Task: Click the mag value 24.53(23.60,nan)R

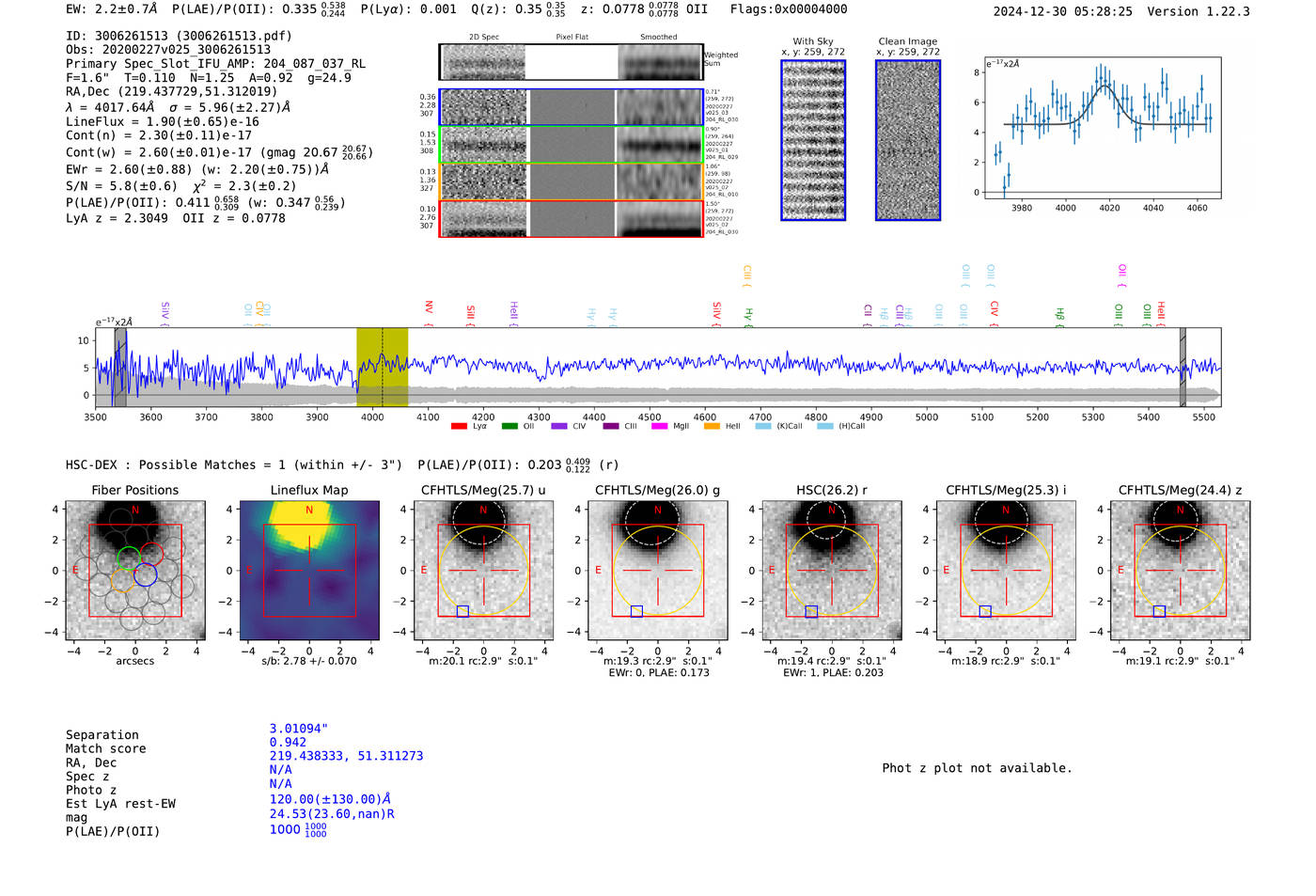Action: click(x=332, y=814)
